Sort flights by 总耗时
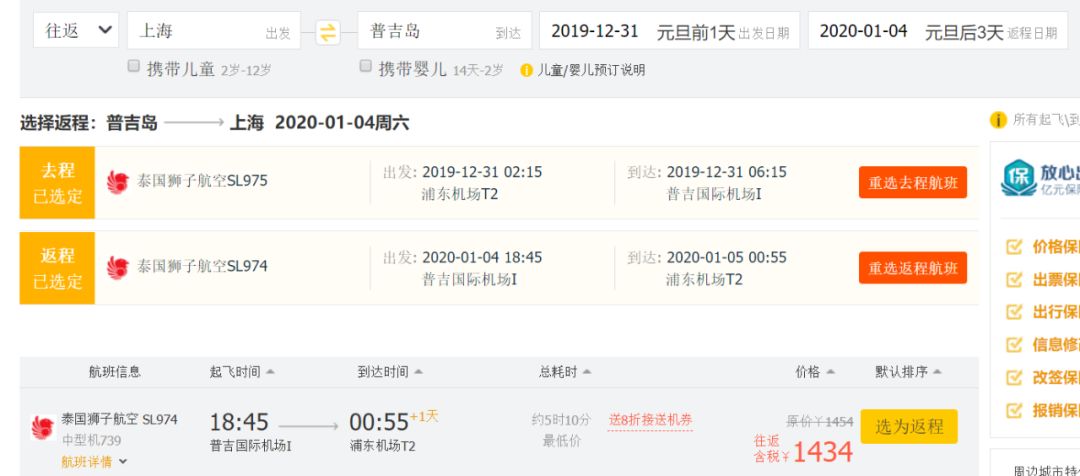1080x476 pixels. click(565, 372)
